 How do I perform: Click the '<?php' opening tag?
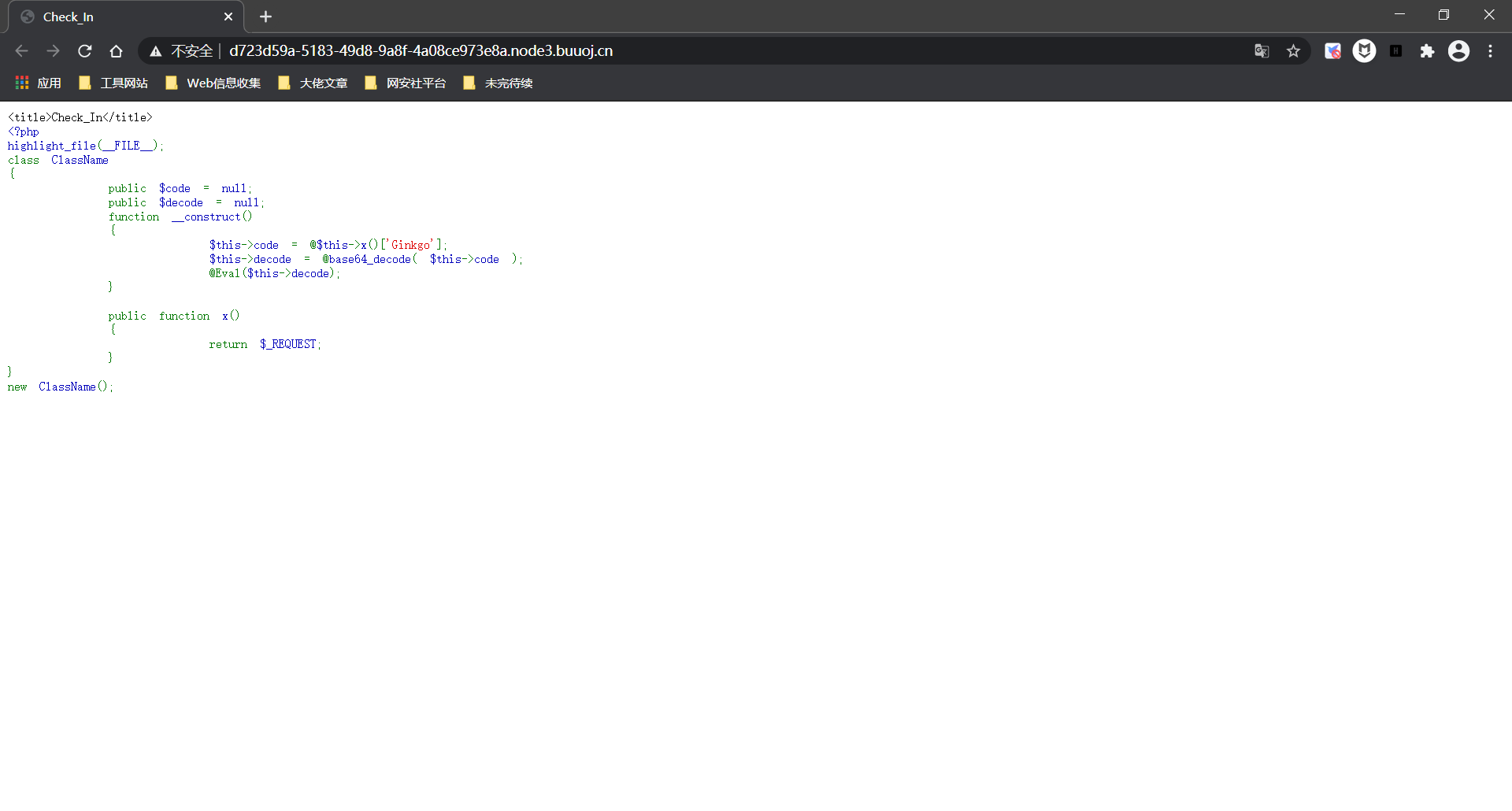pyautogui.click(x=24, y=131)
